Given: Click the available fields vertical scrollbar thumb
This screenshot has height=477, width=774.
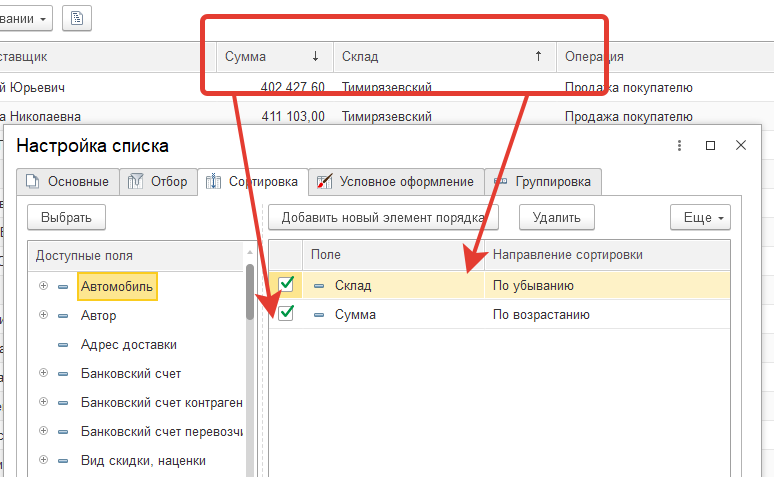Looking at the screenshot, I should 250,291.
